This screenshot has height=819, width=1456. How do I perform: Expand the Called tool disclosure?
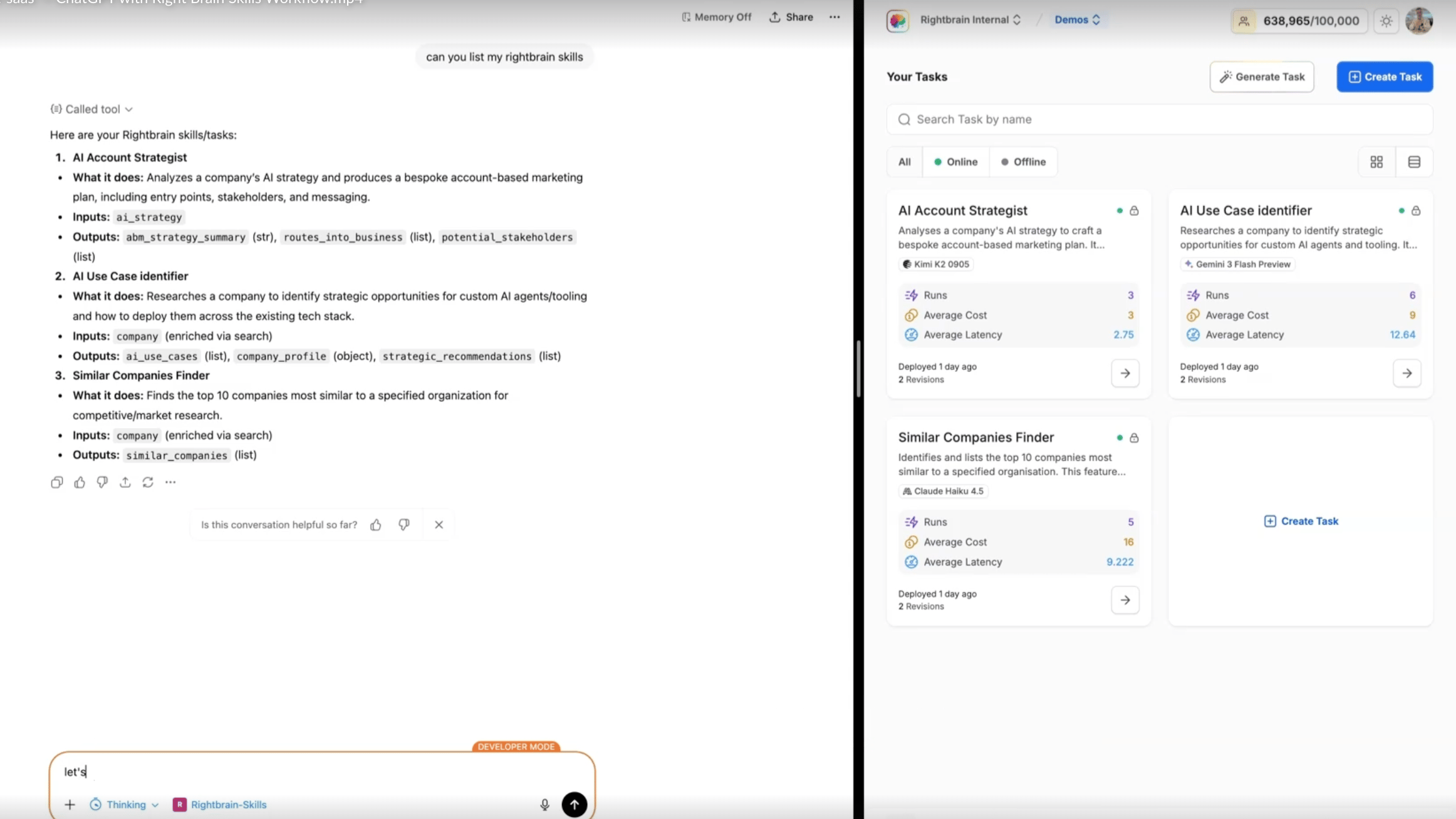92,109
